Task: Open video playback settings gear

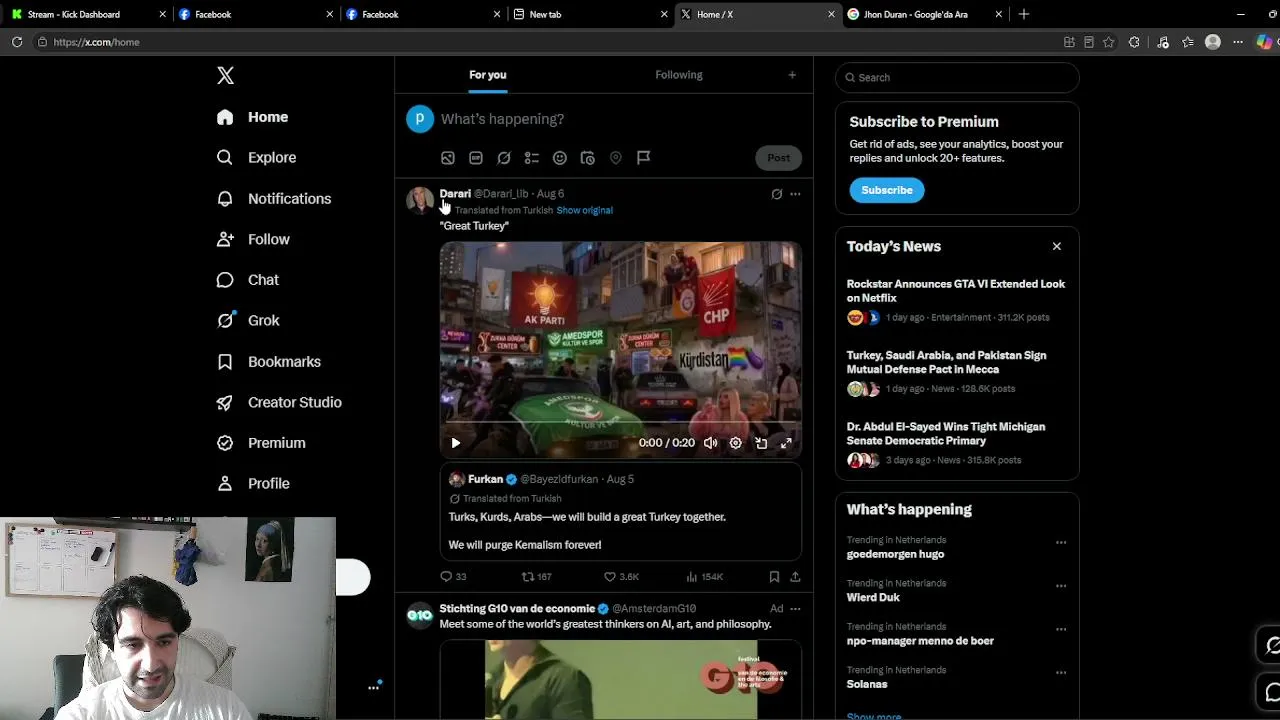Action: tap(735, 443)
